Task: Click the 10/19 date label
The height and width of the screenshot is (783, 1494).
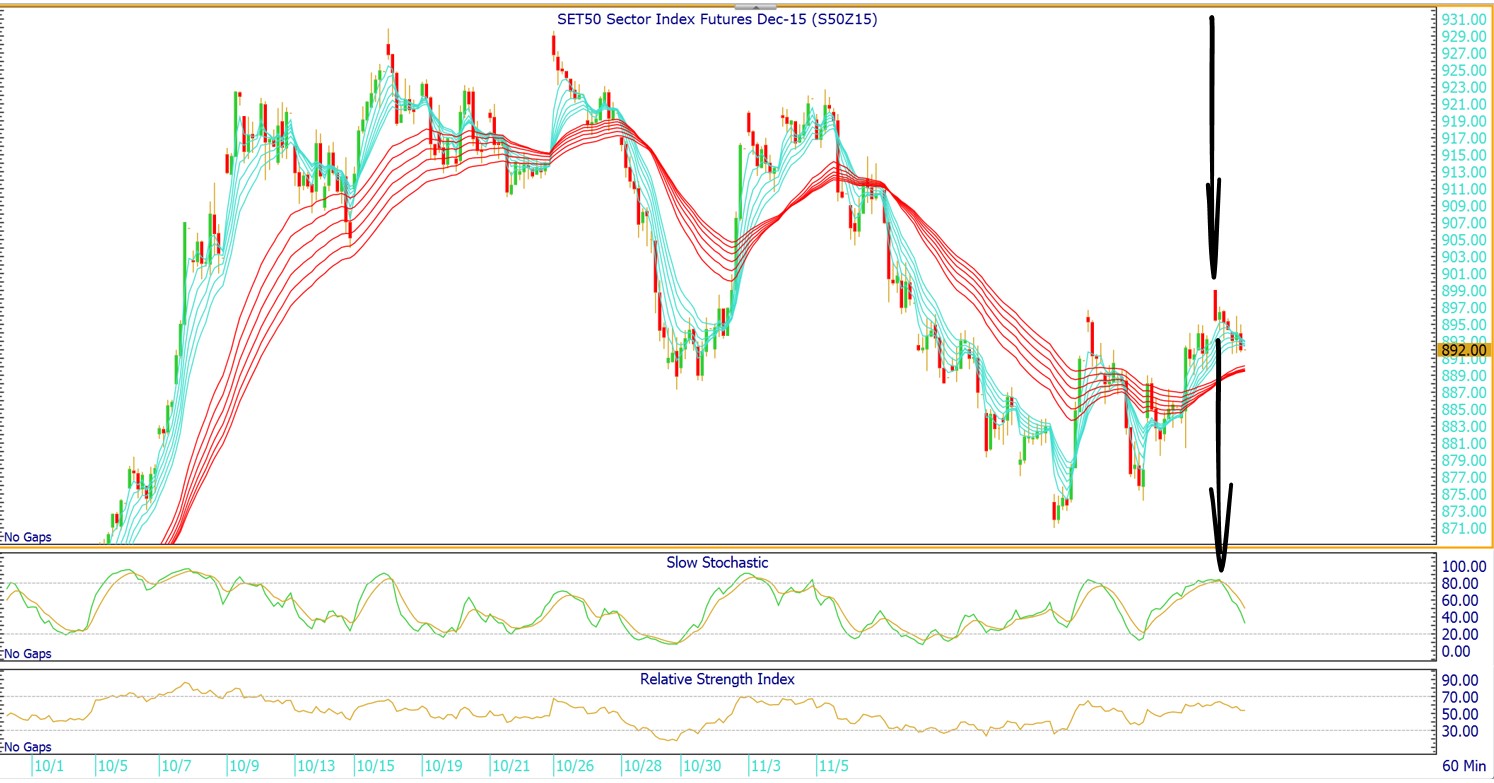Action: click(442, 766)
